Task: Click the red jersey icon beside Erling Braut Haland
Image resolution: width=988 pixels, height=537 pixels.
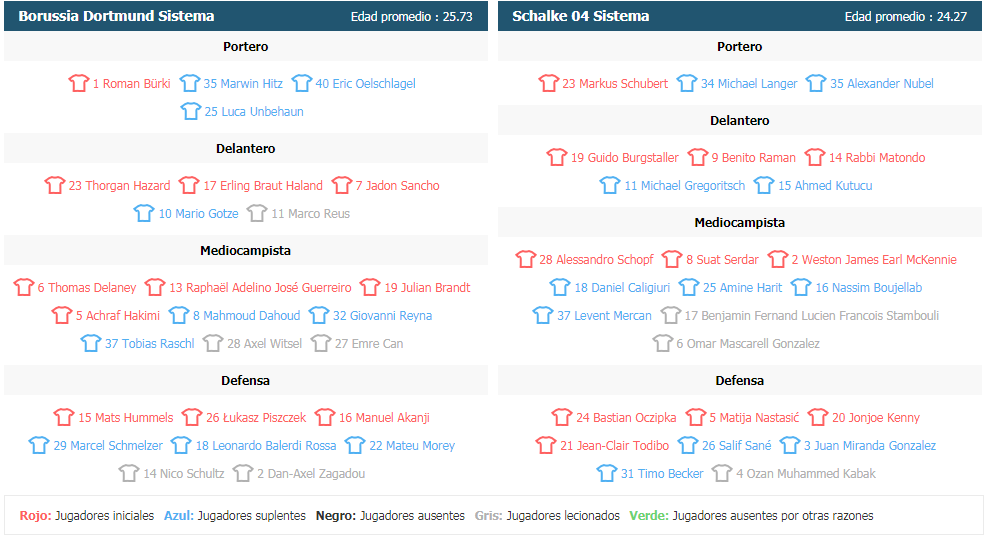Action: 189,185
